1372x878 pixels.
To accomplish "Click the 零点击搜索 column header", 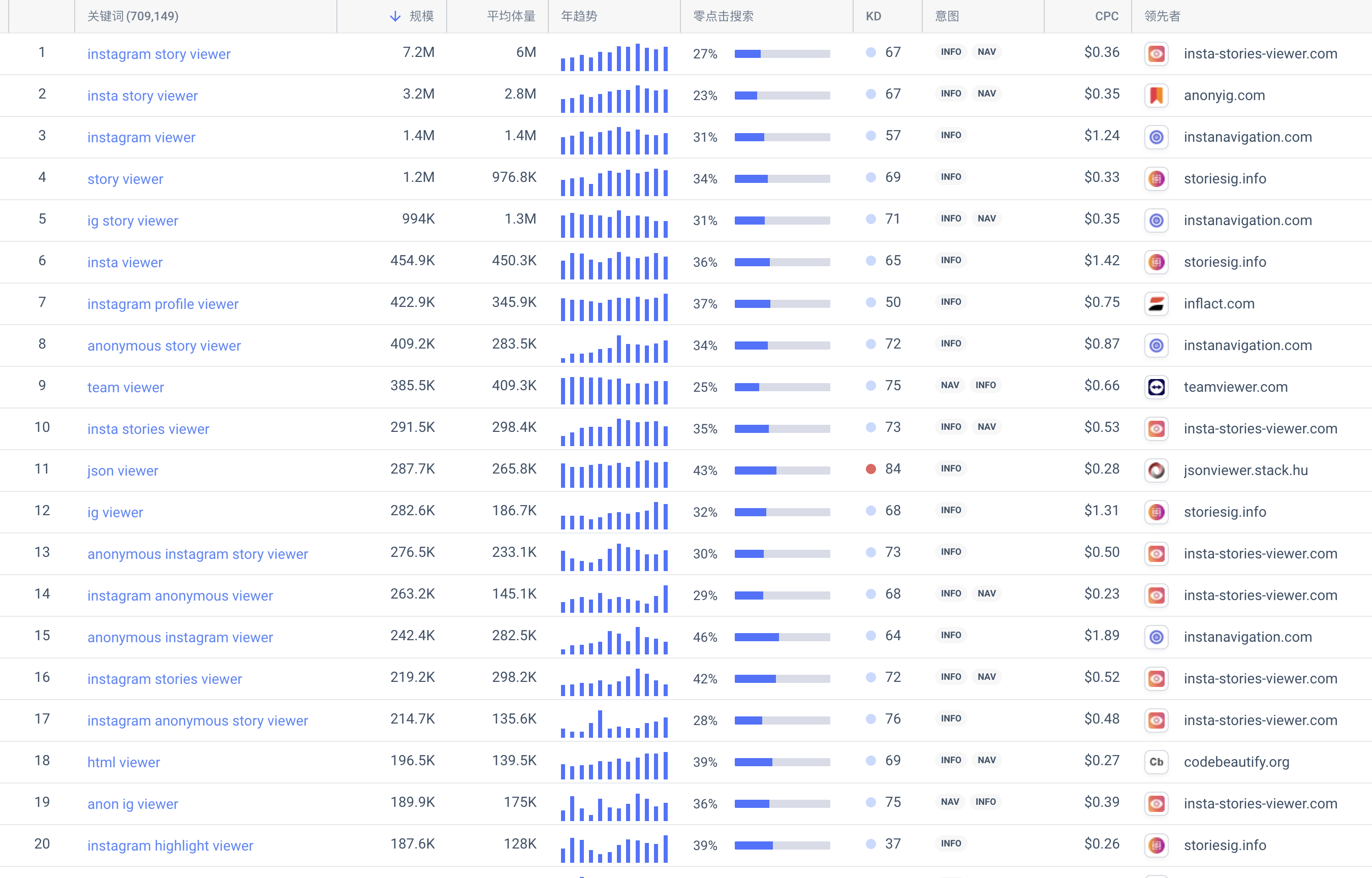I will (723, 16).
